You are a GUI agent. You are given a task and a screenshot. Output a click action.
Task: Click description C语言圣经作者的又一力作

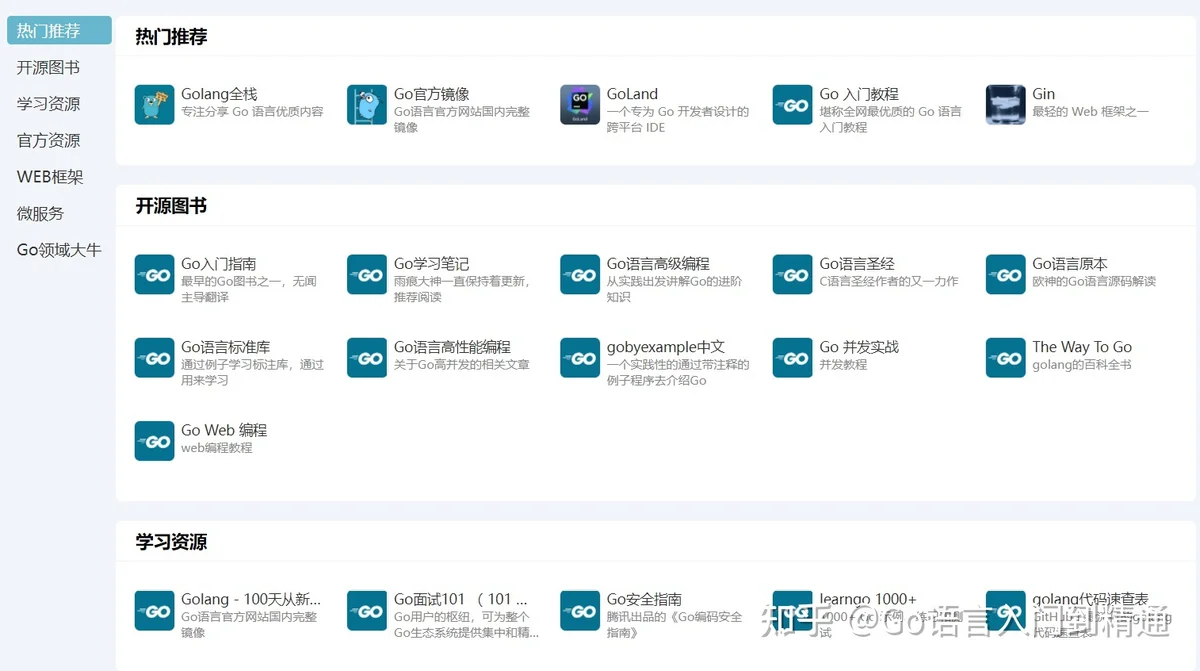pyautogui.click(x=889, y=282)
